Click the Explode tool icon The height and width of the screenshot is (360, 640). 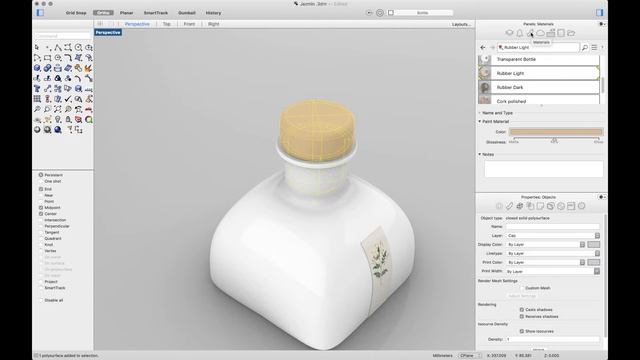point(89,68)
